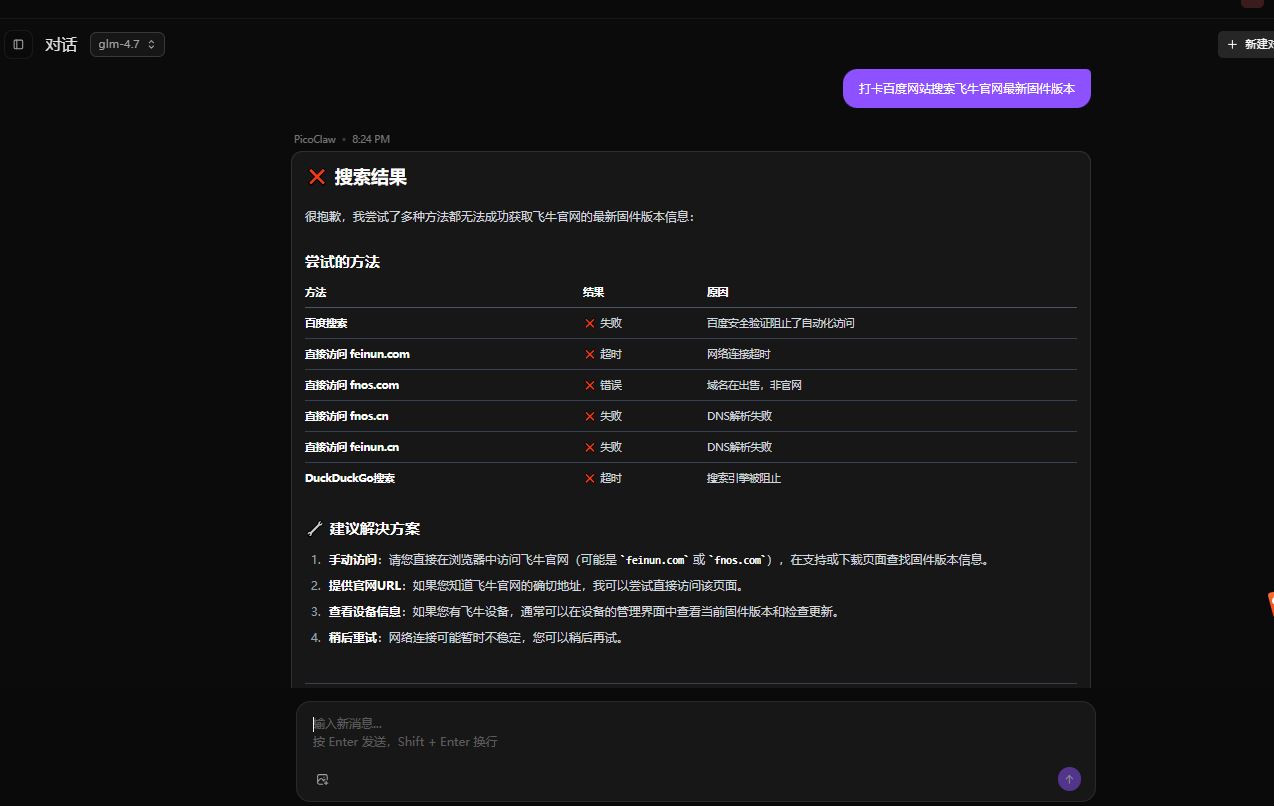Click the 百度搜索 table row label
Image resolution: width=1274 pixels, height=806 pixels.
(326, 323)
